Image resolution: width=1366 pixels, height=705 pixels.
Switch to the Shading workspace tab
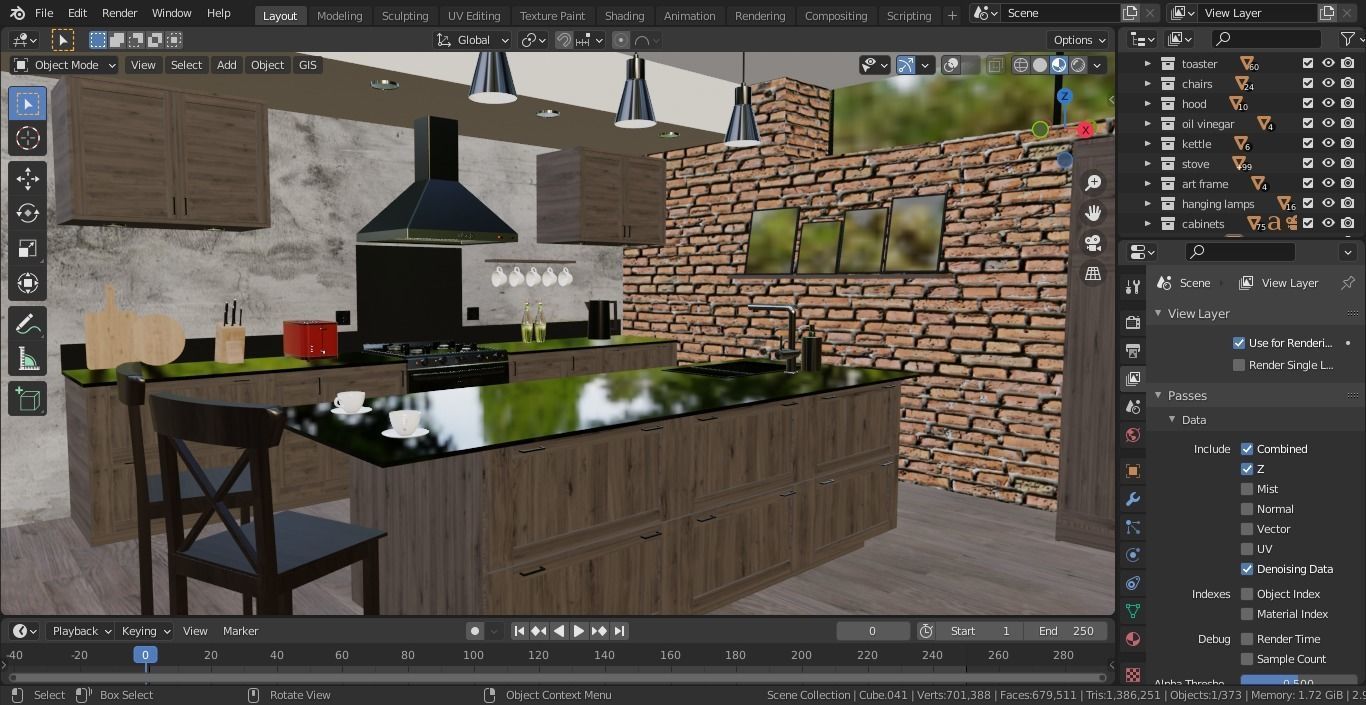[624, 15]
